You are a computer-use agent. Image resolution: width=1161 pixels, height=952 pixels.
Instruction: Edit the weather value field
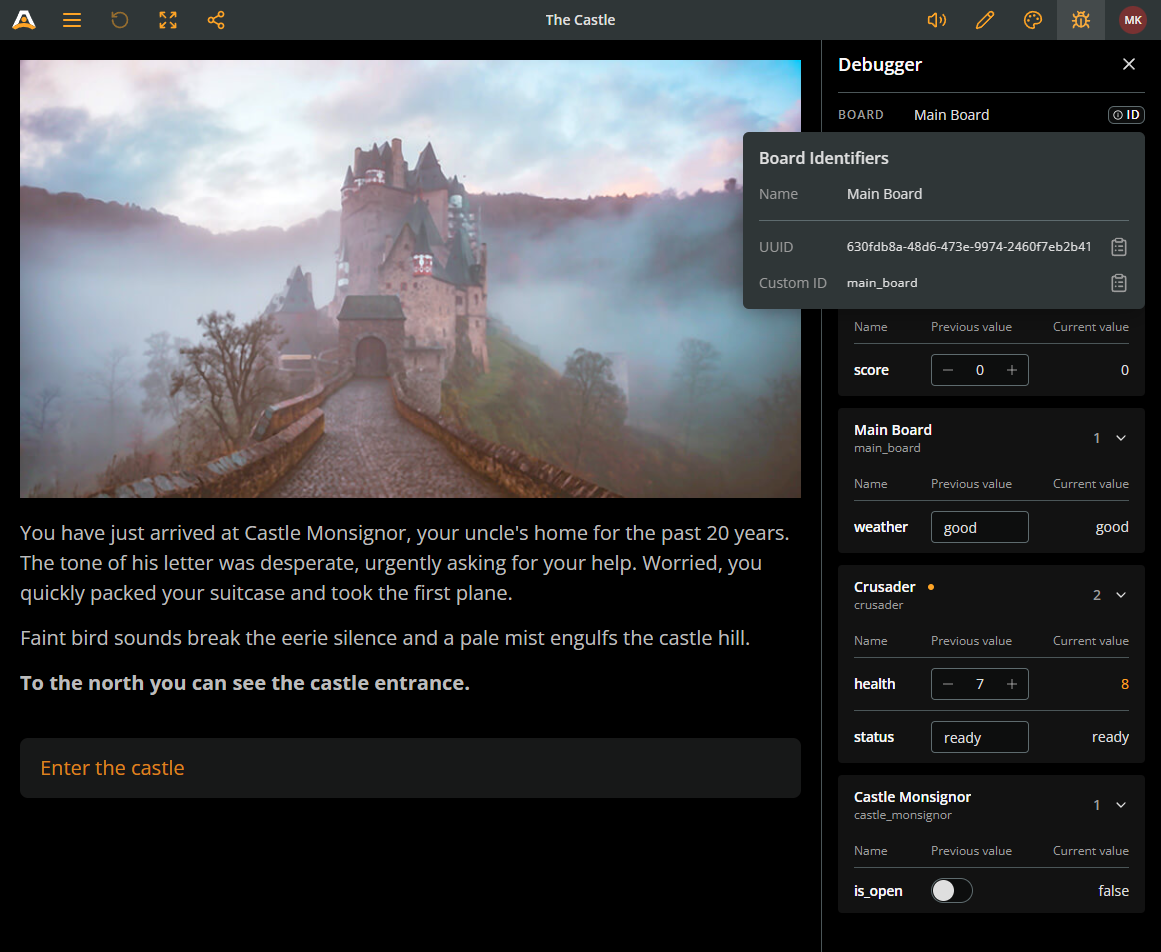point(980,527)
